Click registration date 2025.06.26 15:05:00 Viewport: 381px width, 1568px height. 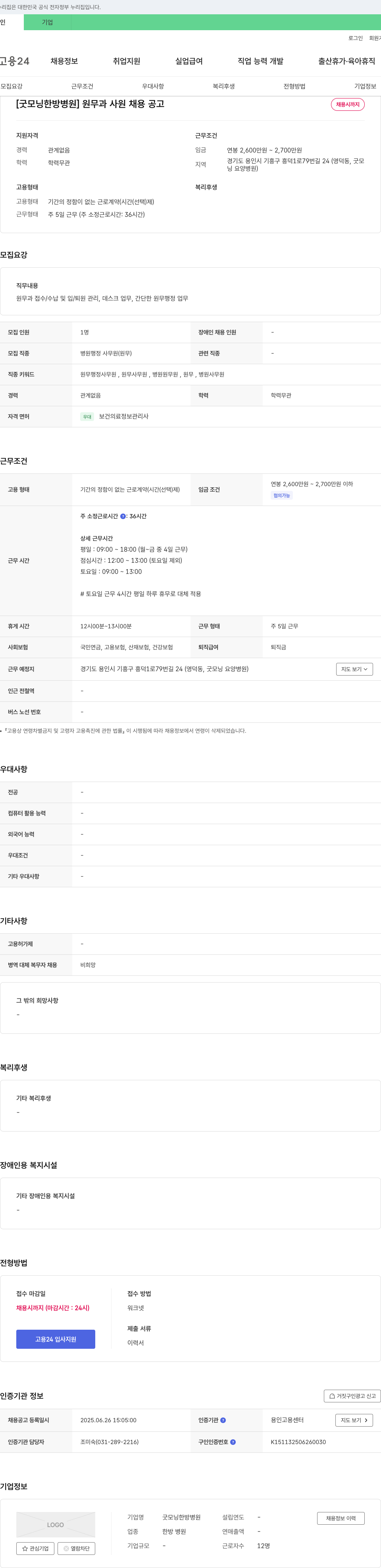pyautogui.click(x=108, y=1420)
